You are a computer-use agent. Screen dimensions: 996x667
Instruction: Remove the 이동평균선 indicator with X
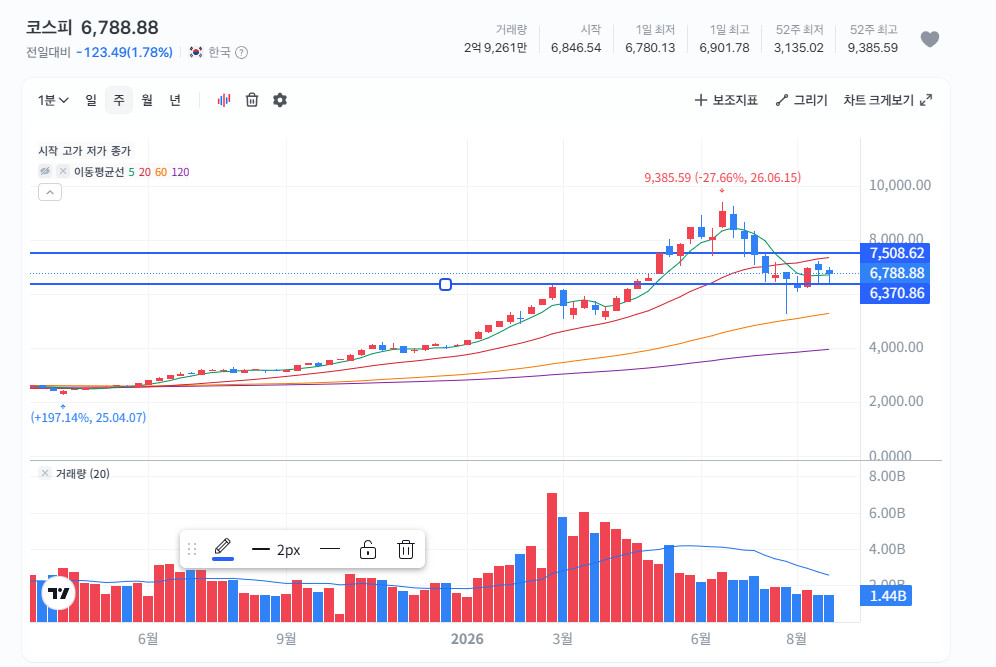[x=63, y=172]
